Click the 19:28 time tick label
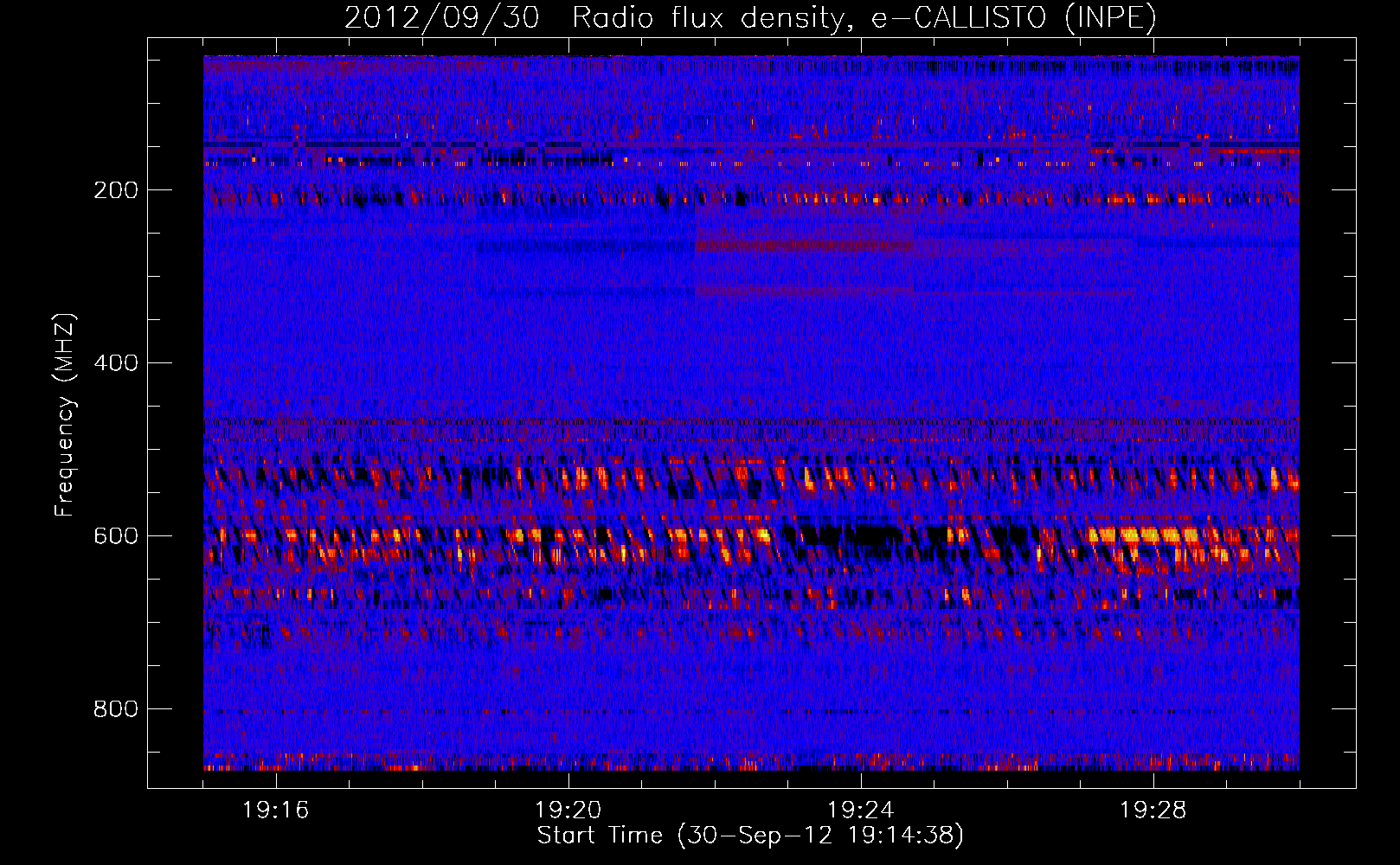 1153,811
